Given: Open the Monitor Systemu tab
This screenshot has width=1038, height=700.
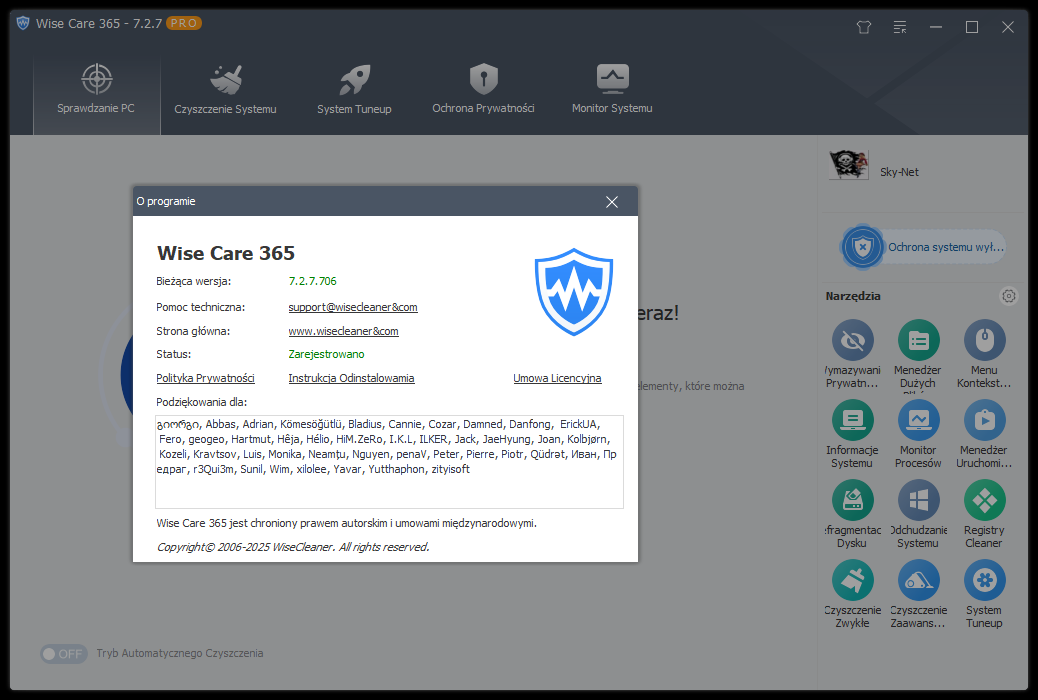Looking at the screenshot, I should tap(612, 89).
